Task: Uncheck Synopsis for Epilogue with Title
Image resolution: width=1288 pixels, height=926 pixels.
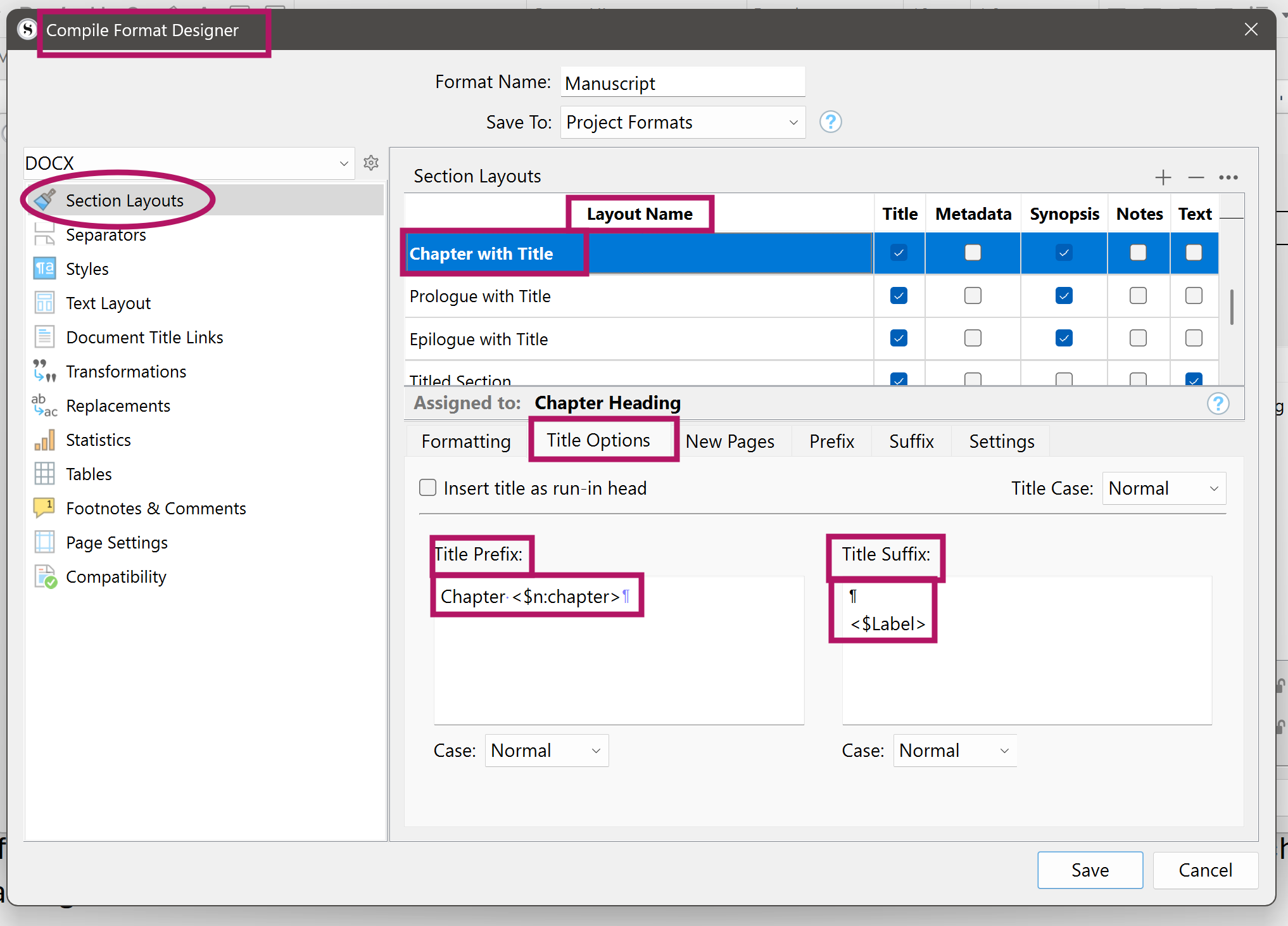Action: (1064, 338)
